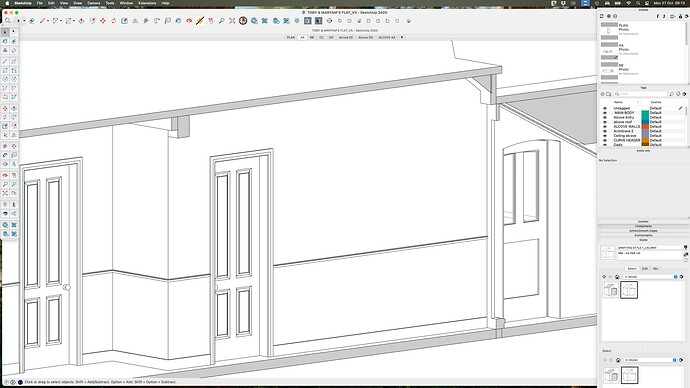Screen dimensions: 690x388
Task: Hide the Untagged tag with eye icon
Action: pos(605,108)
